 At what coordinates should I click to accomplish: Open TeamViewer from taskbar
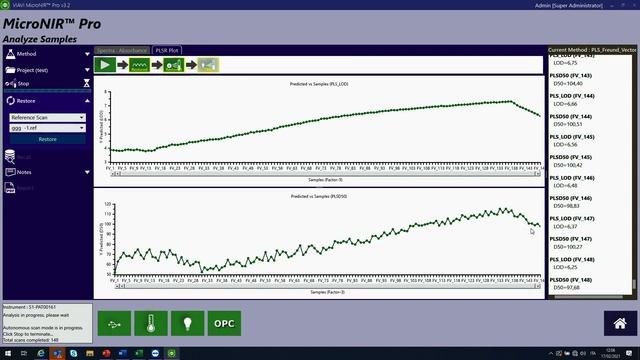pos(155,353)
